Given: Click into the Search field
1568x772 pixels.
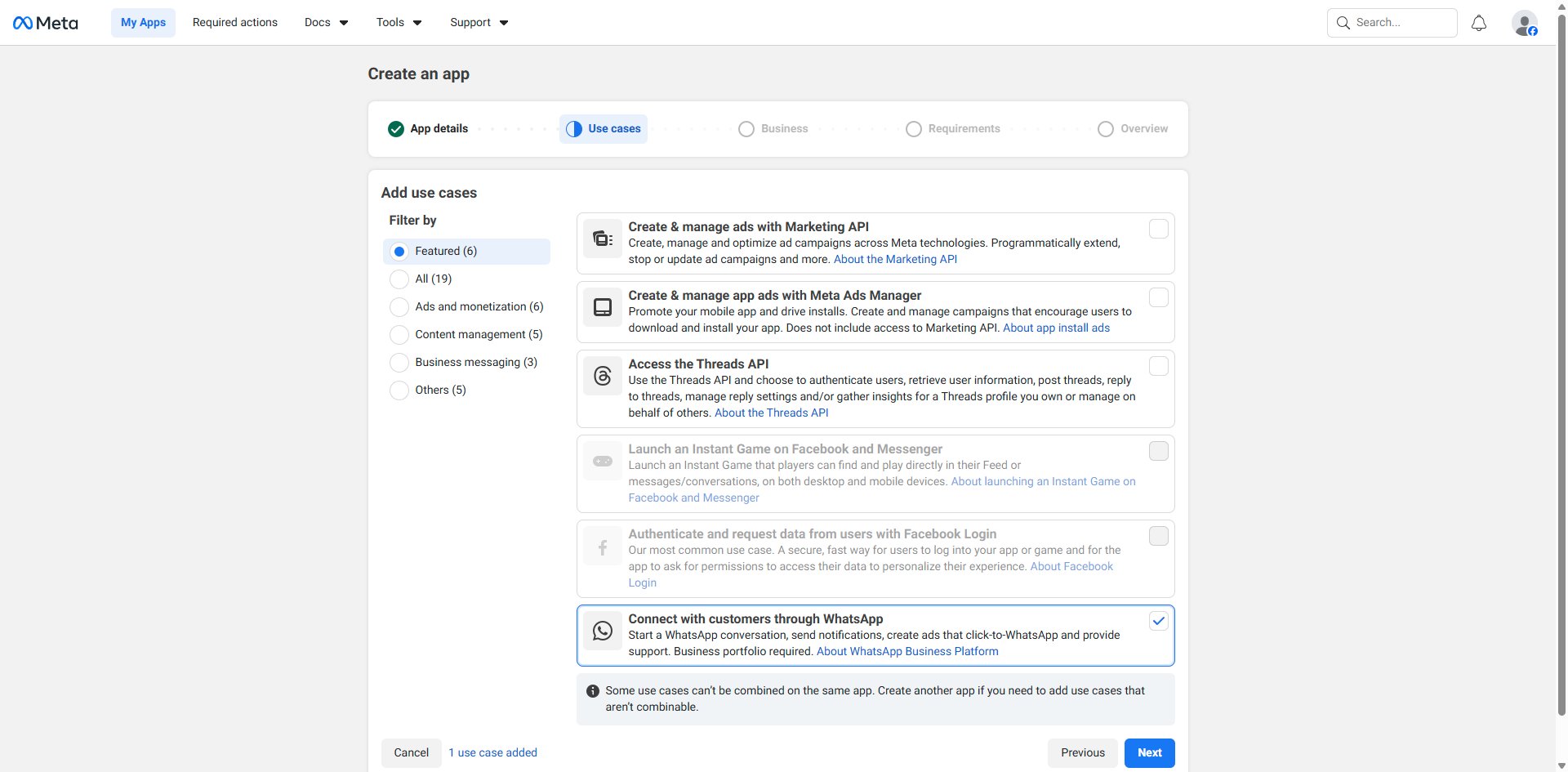Looking at the screenshot, I should [1392, 23].
